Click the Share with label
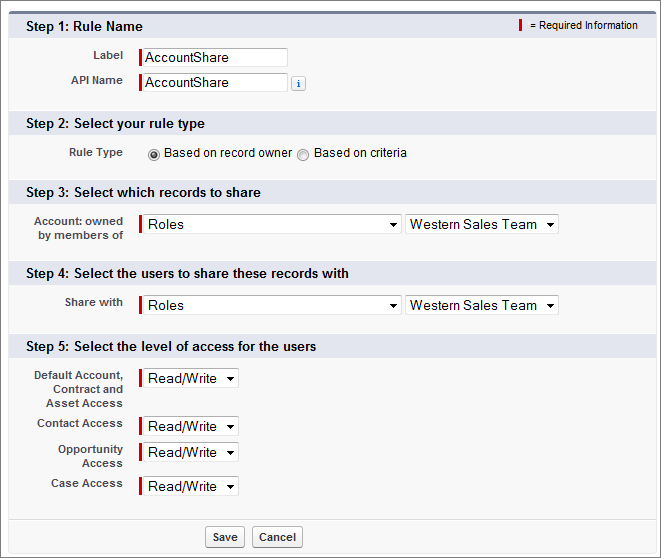Image resolution: width=661 pixels, height=558 pixels. coord(94,302)
